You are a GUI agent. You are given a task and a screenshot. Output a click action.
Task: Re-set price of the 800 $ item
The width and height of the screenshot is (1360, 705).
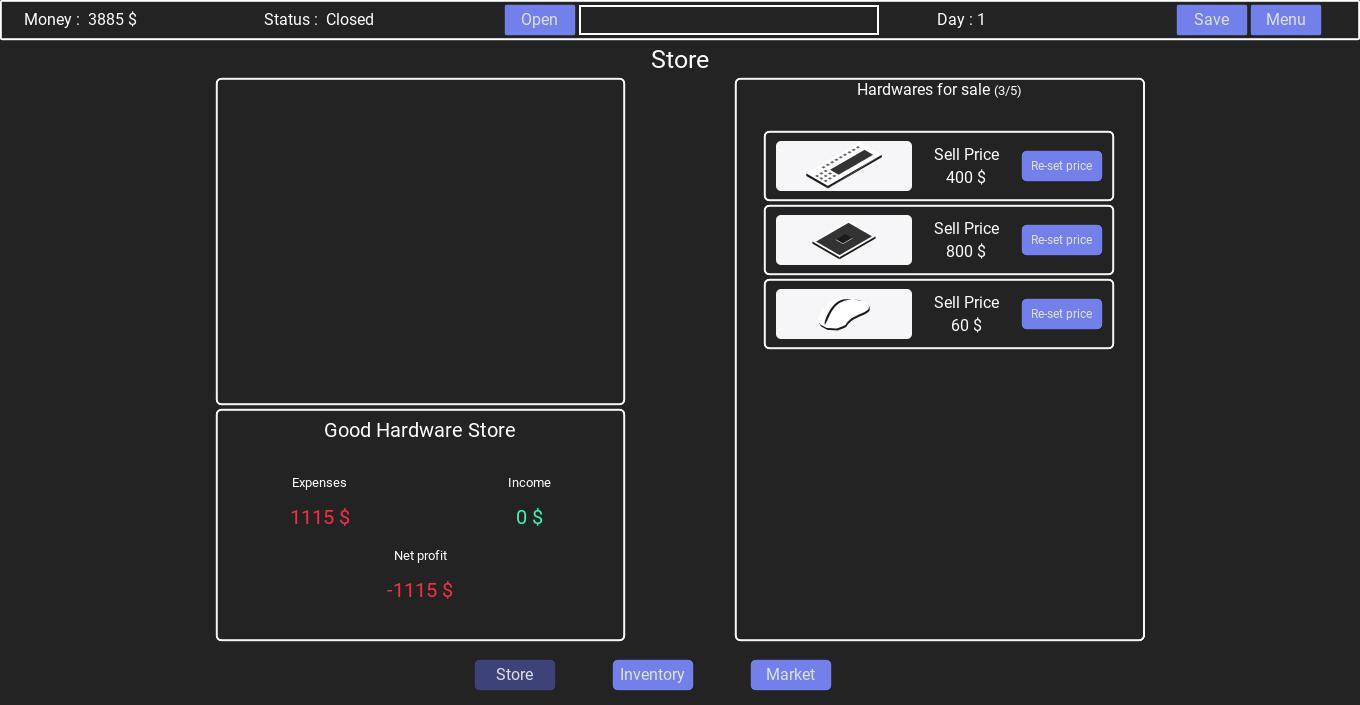click(1061, 240)
